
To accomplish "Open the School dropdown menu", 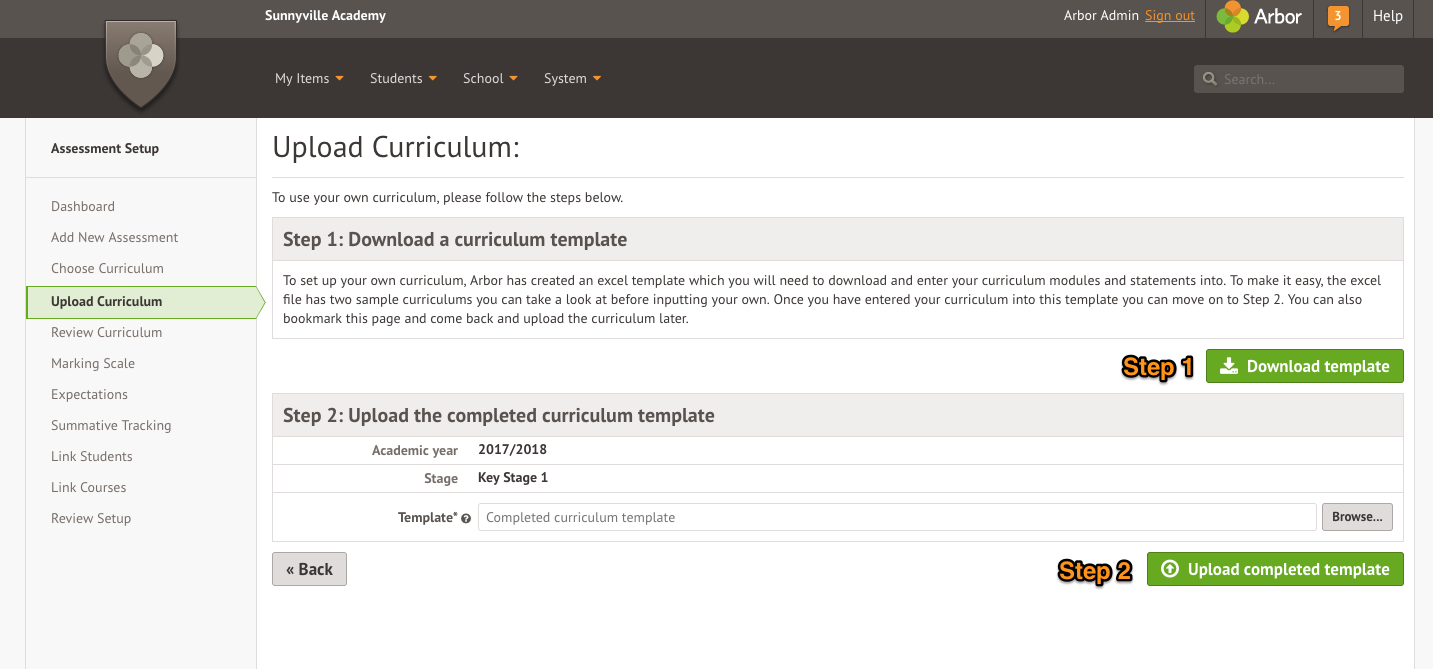I will click(x=490, y=78).
